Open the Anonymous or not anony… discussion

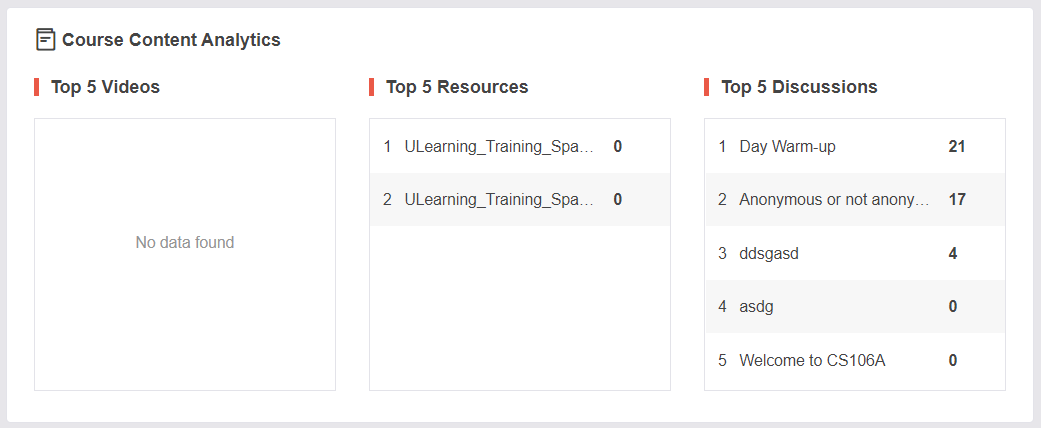coord(854,200)
